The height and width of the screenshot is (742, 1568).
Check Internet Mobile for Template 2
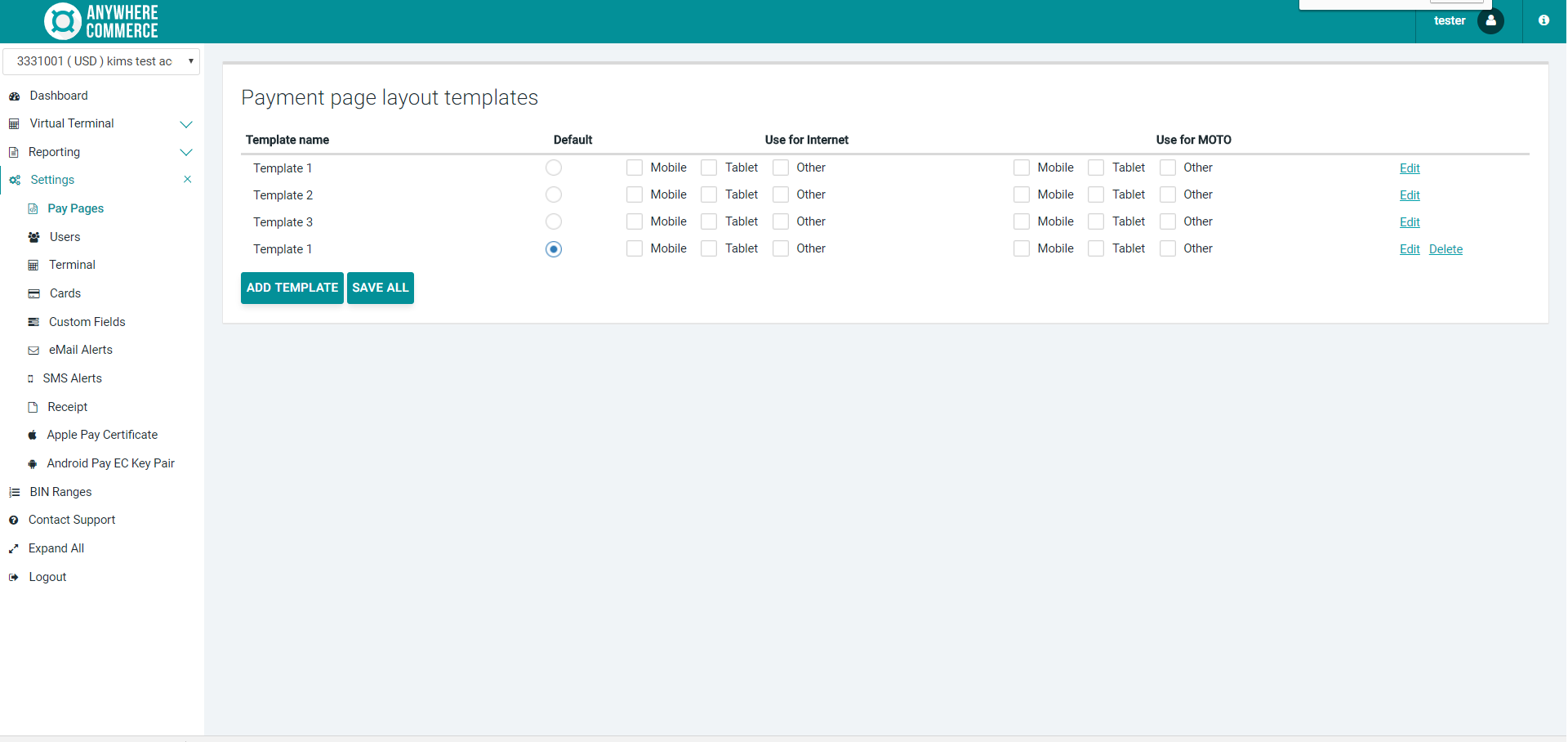pyautogui.click(x=635, y=194)
